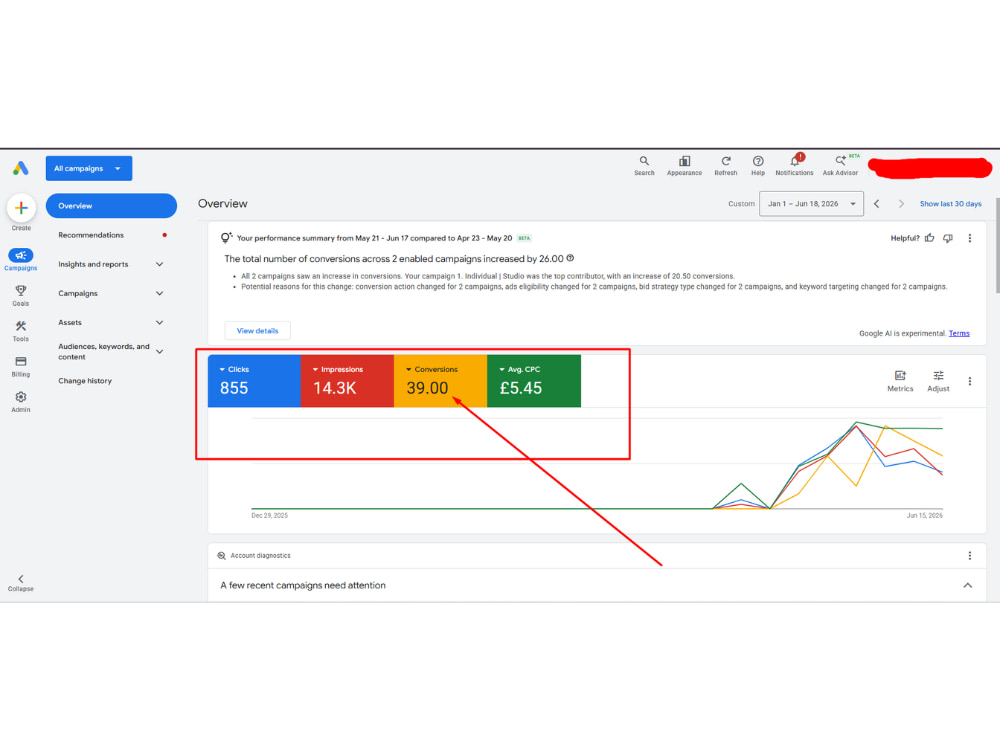Open Goals trophy icon
The width and height of the screenshot is (1000, 750).
pos(20,295)
